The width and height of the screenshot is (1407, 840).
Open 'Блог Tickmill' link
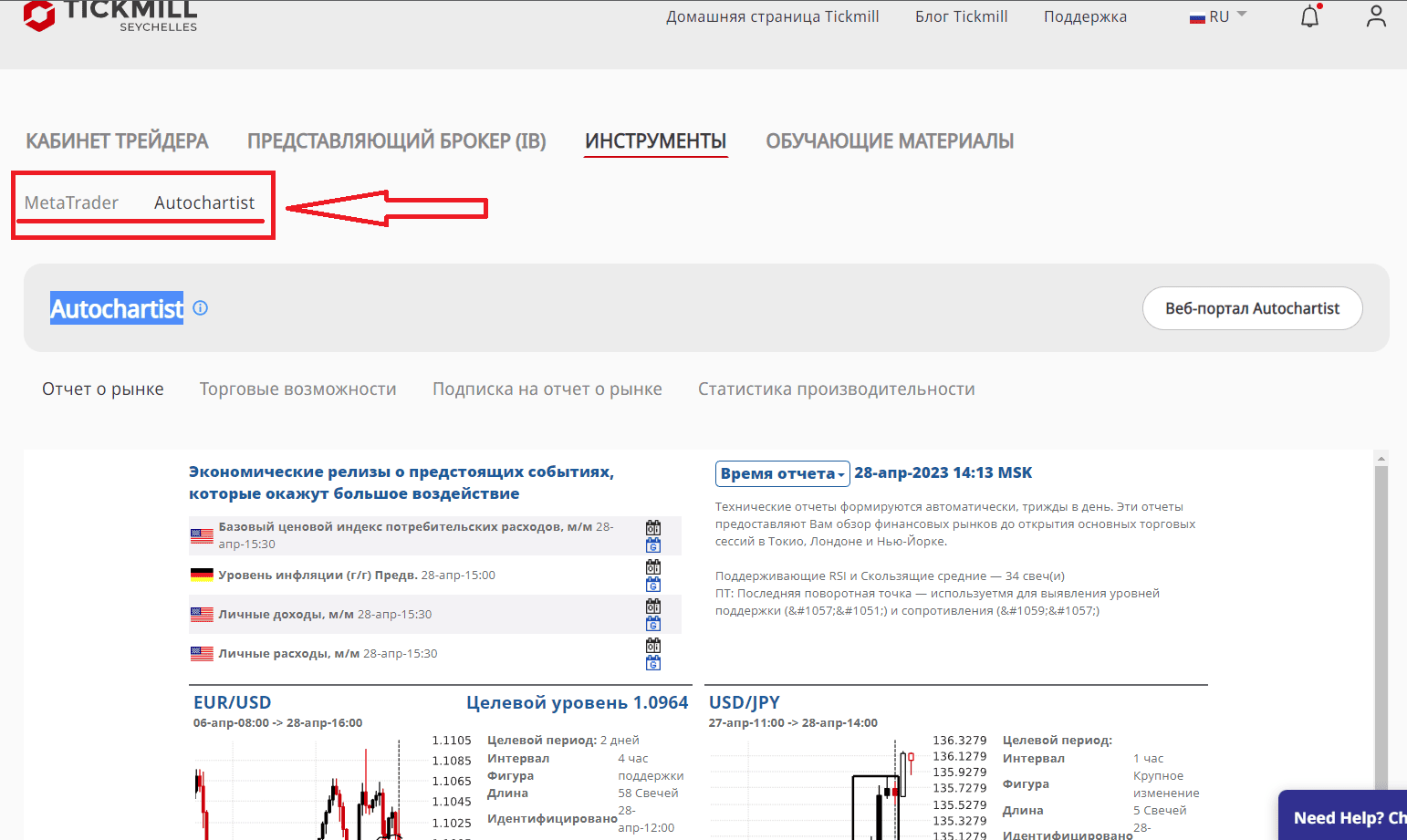pos(962,16)
